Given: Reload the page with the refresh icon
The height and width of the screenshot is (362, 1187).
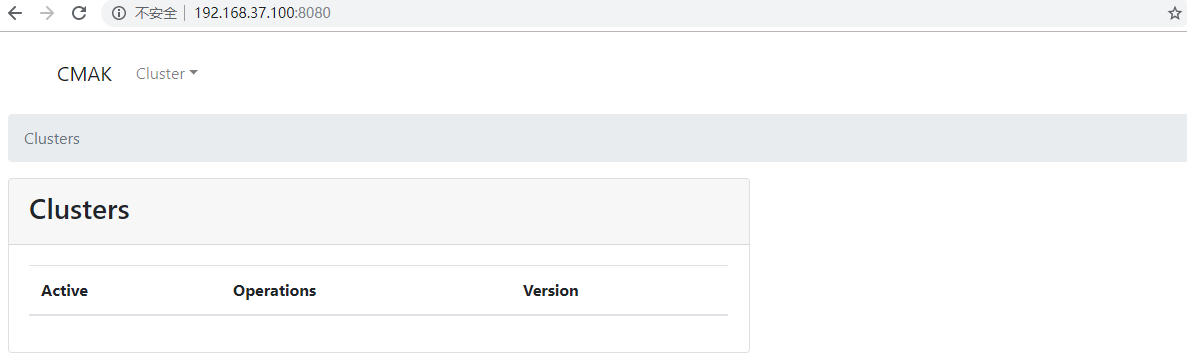Looking at the screenshot, I should [x=79, y=13].
